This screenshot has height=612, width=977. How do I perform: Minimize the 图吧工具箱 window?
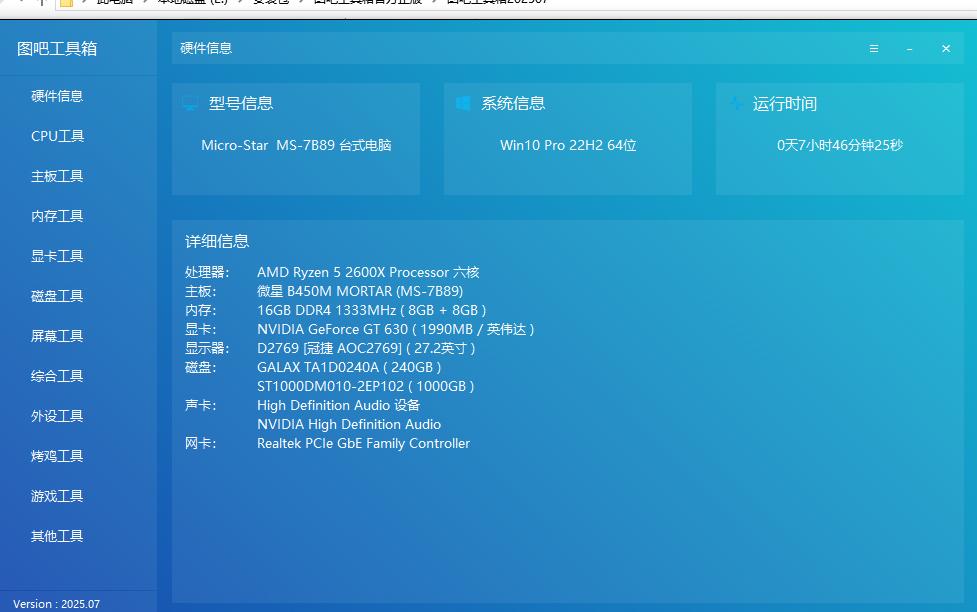point(909,48)
